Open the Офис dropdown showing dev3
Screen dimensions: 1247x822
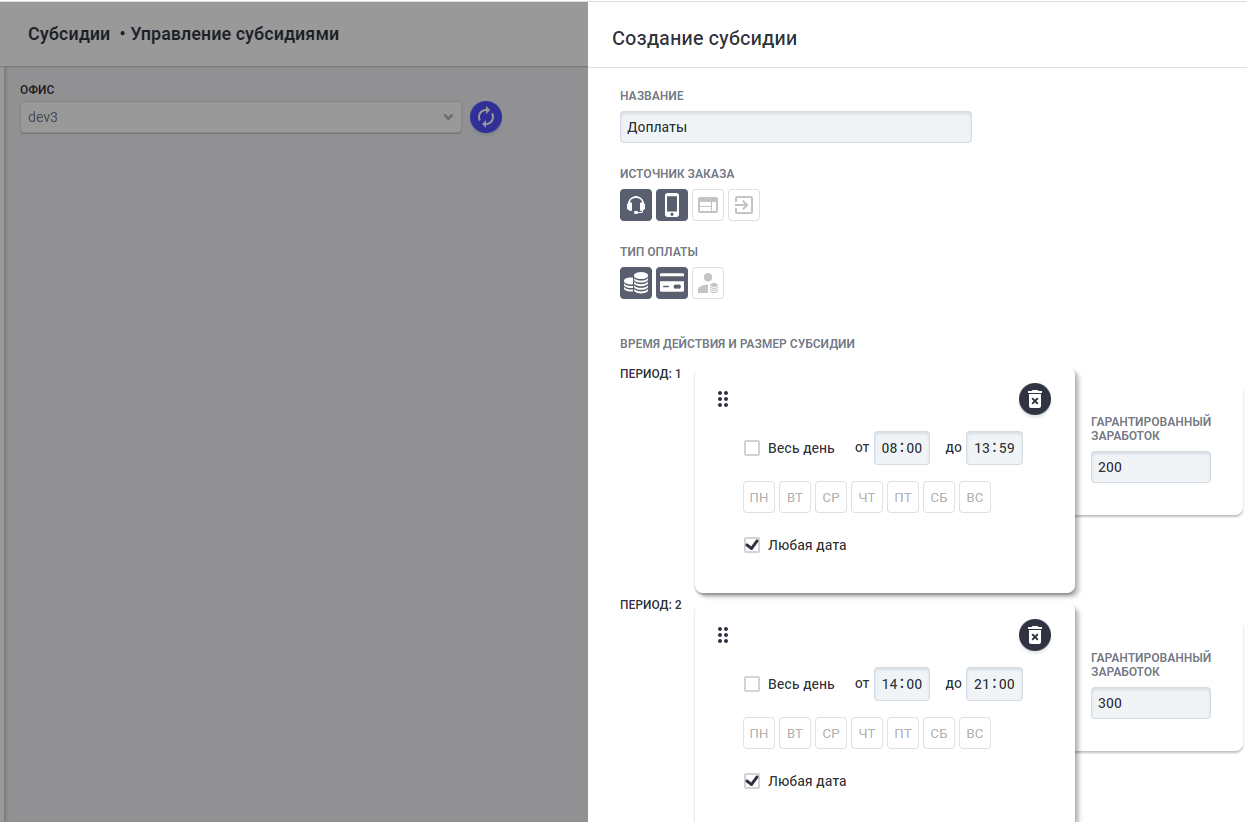tap(240, 117)
